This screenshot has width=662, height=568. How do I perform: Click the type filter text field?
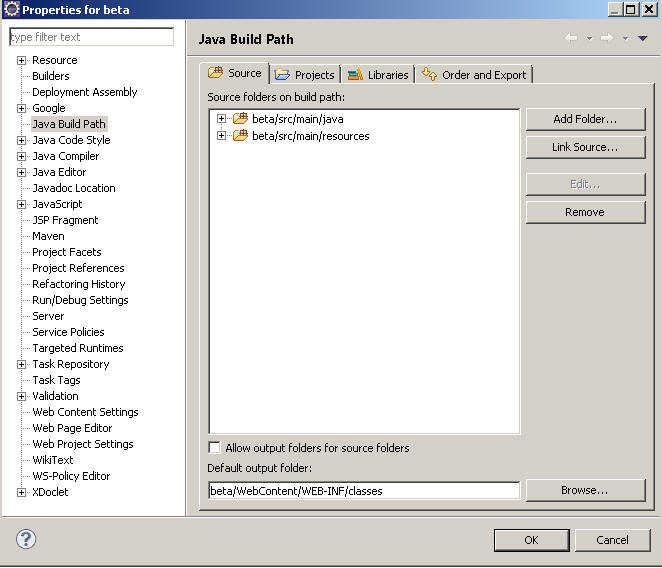[x=91, y=37]
